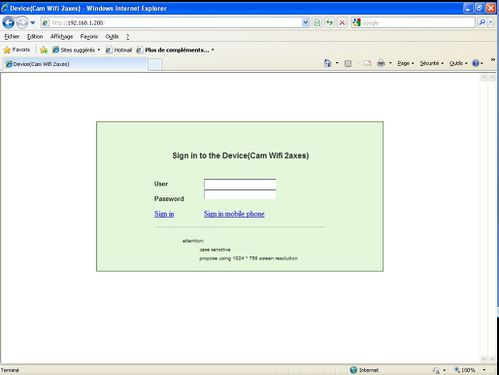Close the Internet Explorer window

[x=491, y=8]
